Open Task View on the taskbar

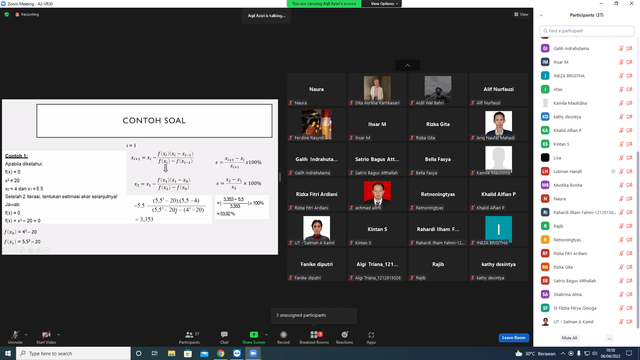[x=155, y=353]
